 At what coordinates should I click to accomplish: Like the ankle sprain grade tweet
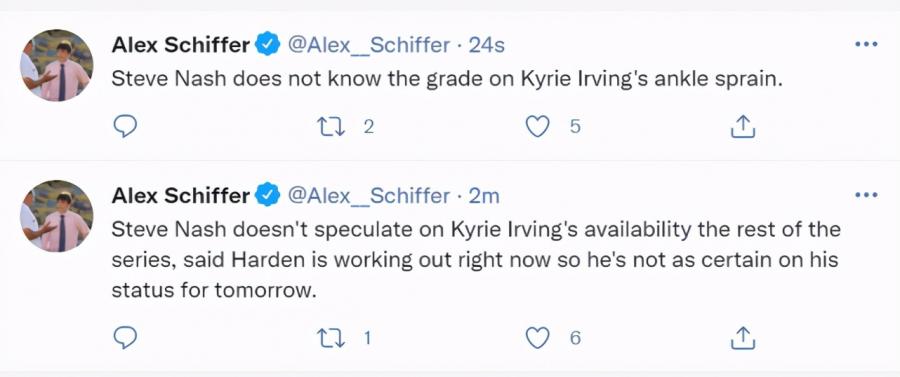click(538, 126)
